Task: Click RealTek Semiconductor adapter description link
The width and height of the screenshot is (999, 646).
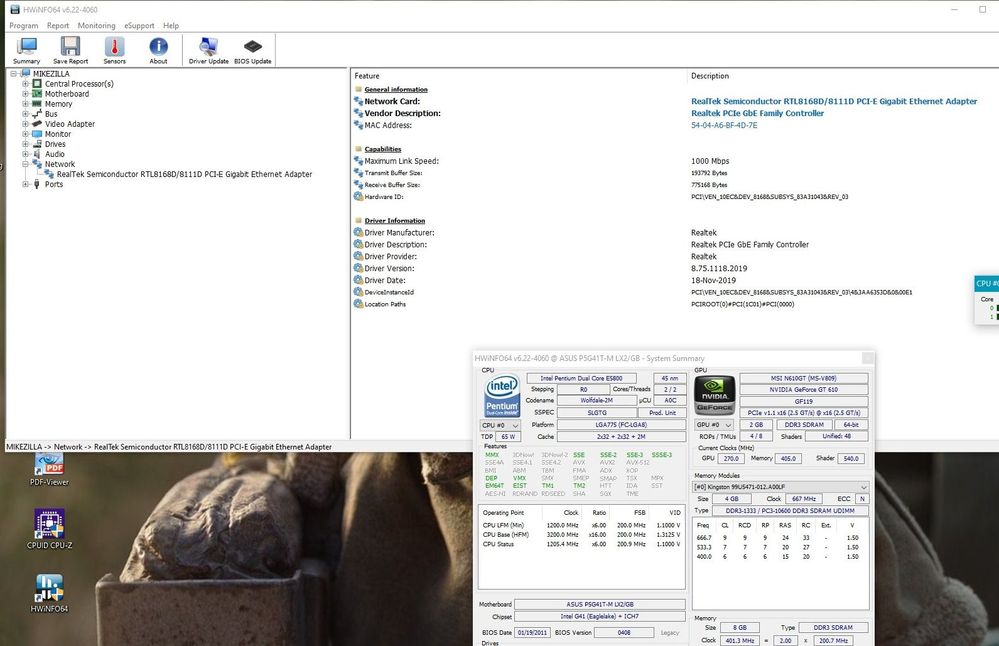Action: click(834, 101)
